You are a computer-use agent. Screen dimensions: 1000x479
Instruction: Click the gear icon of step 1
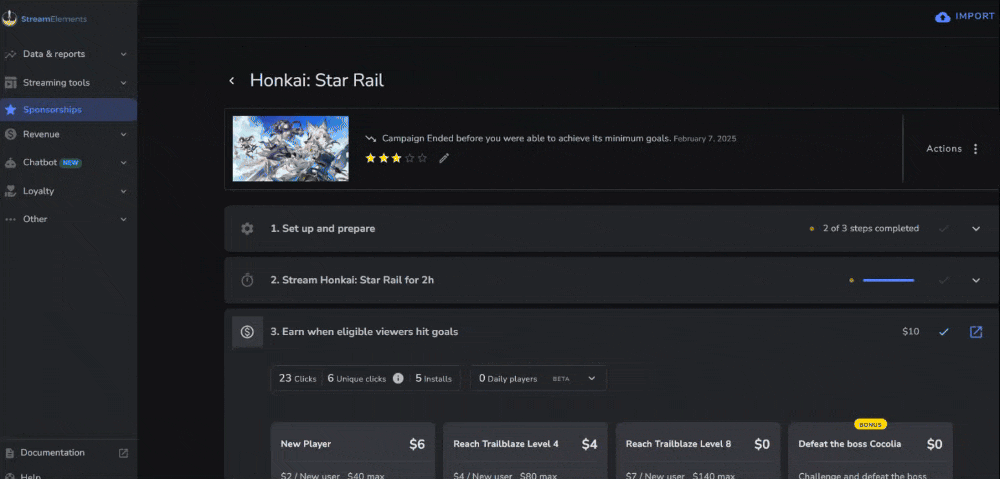247,228
